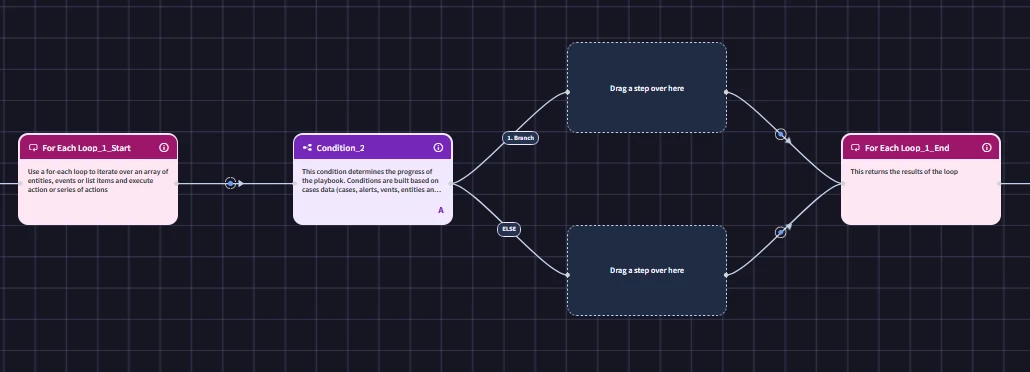Click 'This returns the results of the loop'
1030x372 pixels.
click(x=904, y=172)
